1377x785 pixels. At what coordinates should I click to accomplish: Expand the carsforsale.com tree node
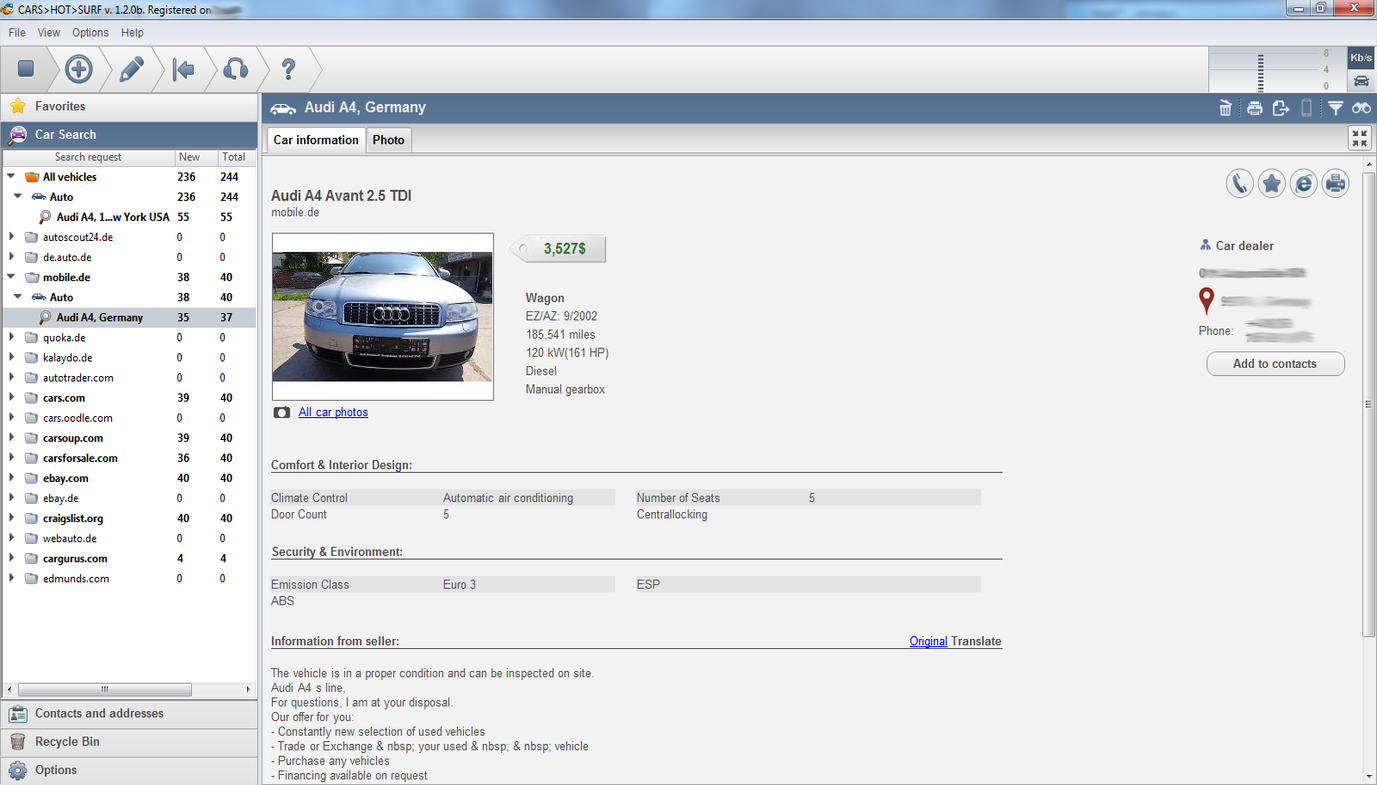click(11, 458)
